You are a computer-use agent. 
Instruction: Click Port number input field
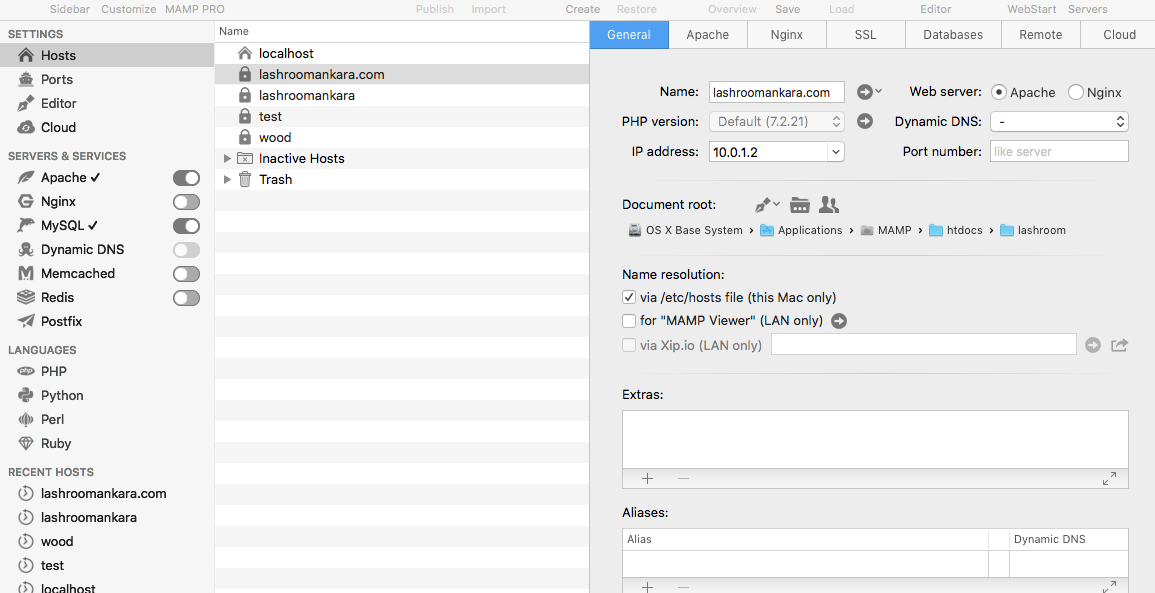[1059, 152]
